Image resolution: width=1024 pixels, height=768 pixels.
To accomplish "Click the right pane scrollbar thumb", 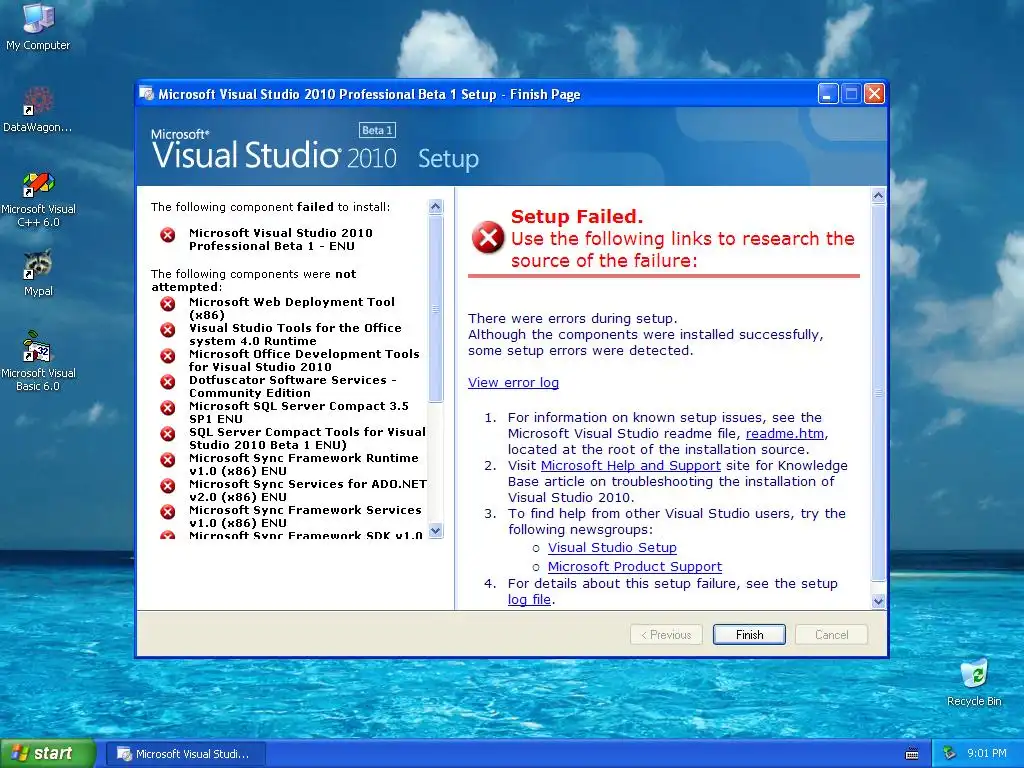I will pyautogui.click(x=878, y=392).
